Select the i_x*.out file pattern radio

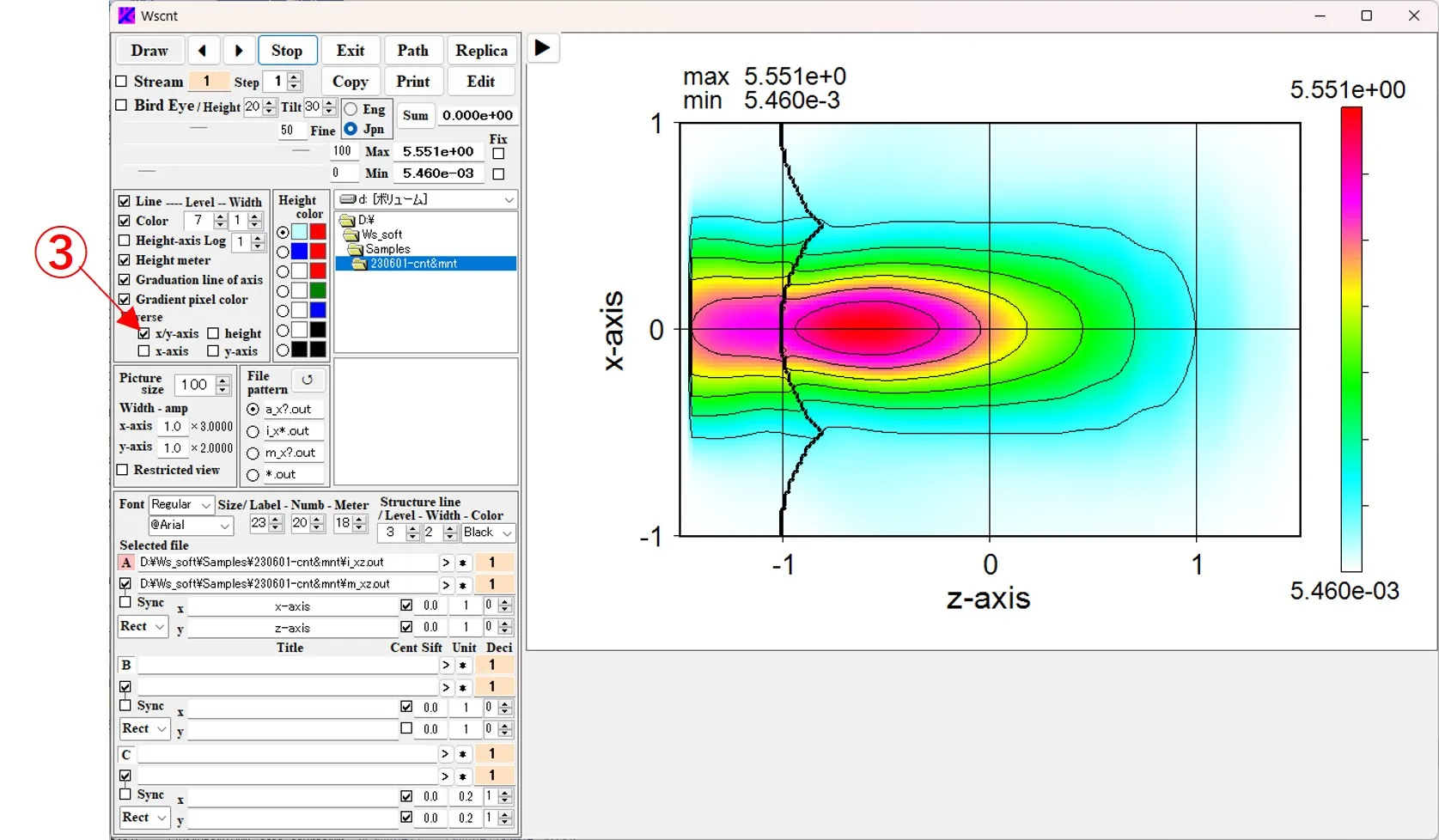253,431
